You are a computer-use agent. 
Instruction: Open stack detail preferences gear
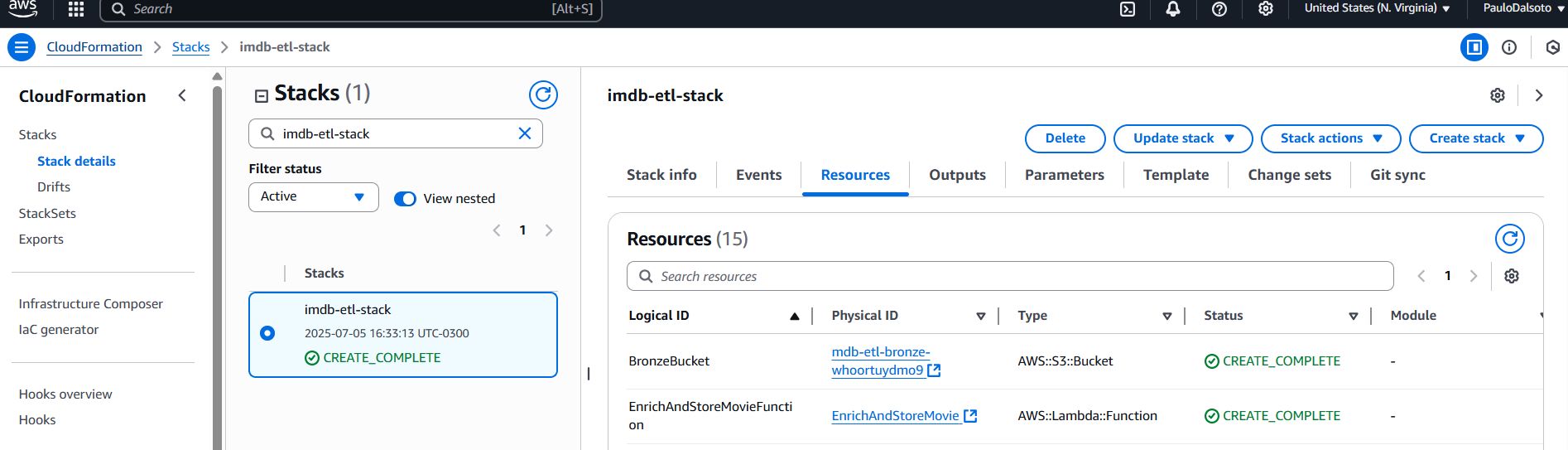(x=1498, y=95)
